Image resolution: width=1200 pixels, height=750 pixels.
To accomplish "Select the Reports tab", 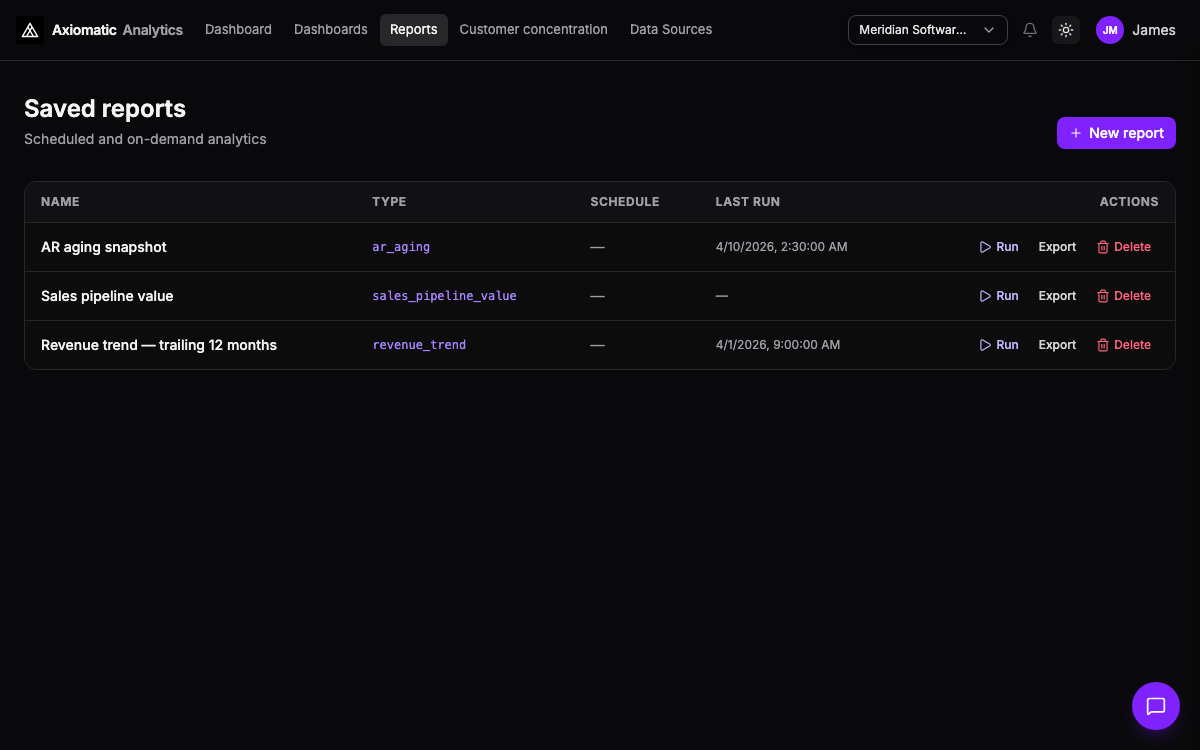I will tap(414, 30).
